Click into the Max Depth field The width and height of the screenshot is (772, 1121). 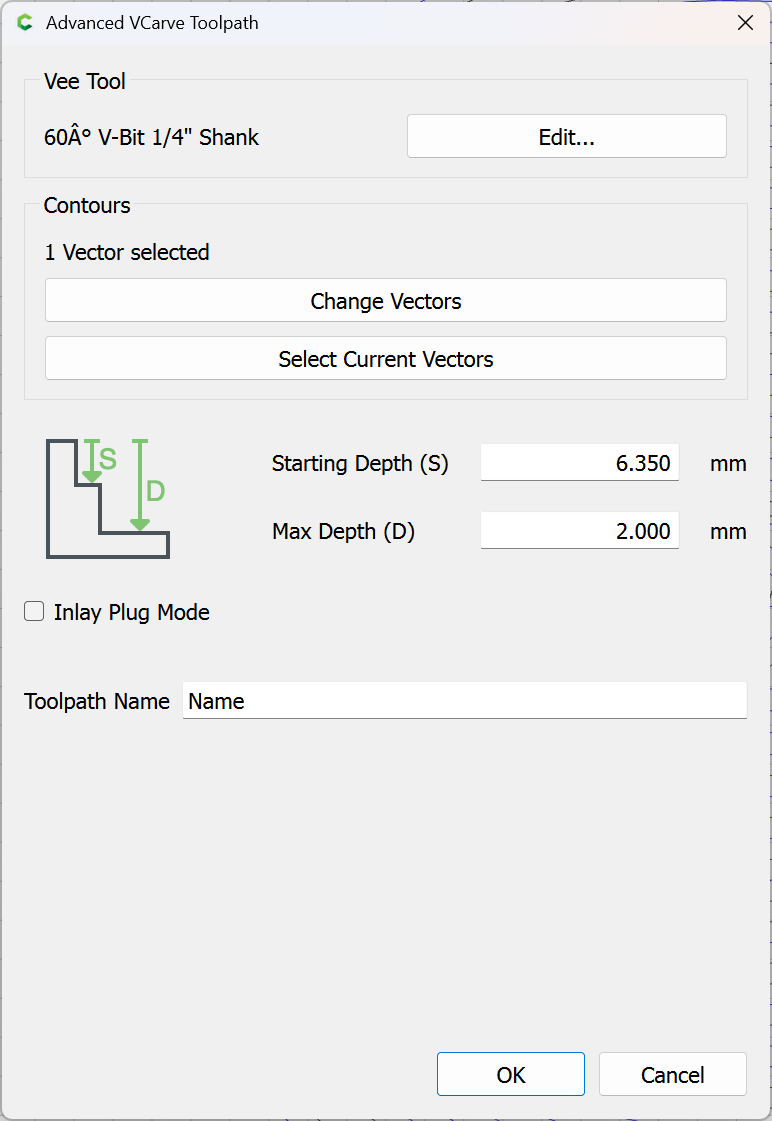point(579,531)
